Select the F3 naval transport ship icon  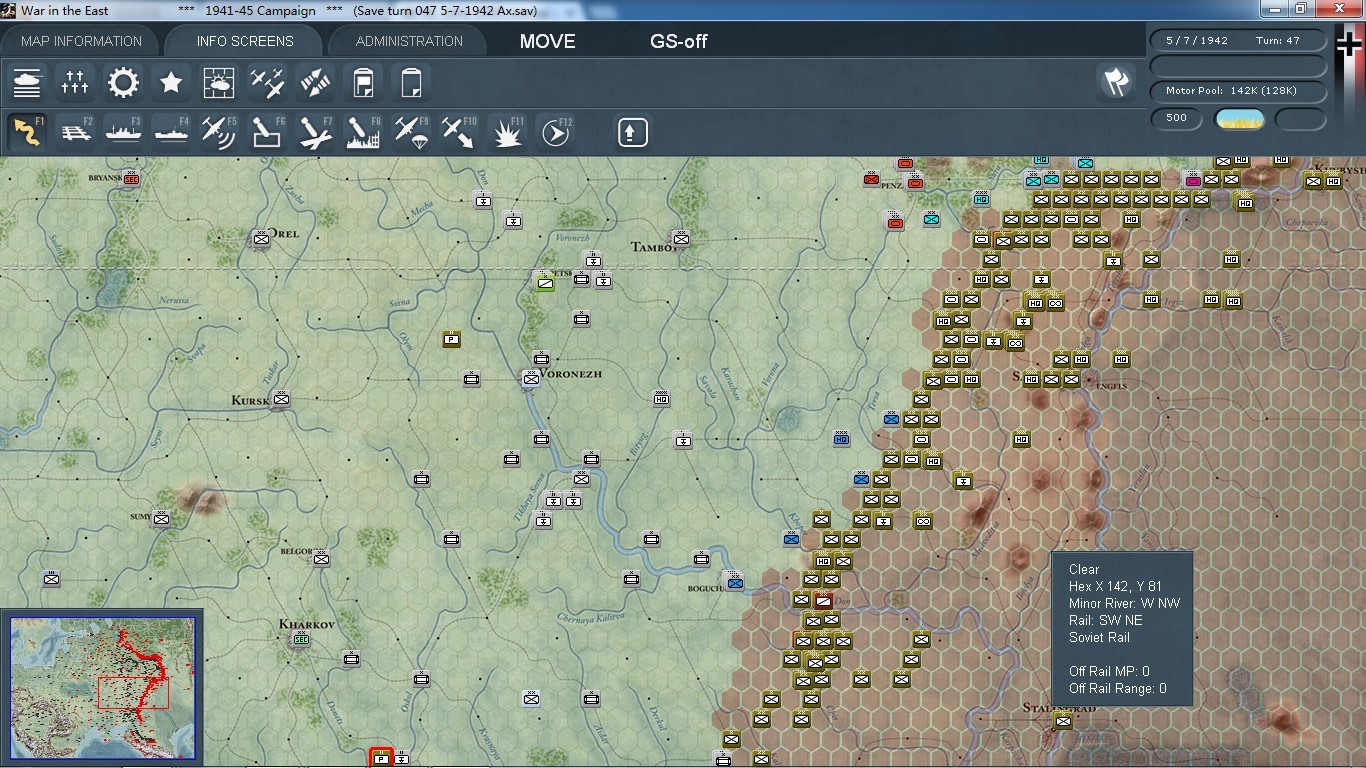tap(123, 132)
